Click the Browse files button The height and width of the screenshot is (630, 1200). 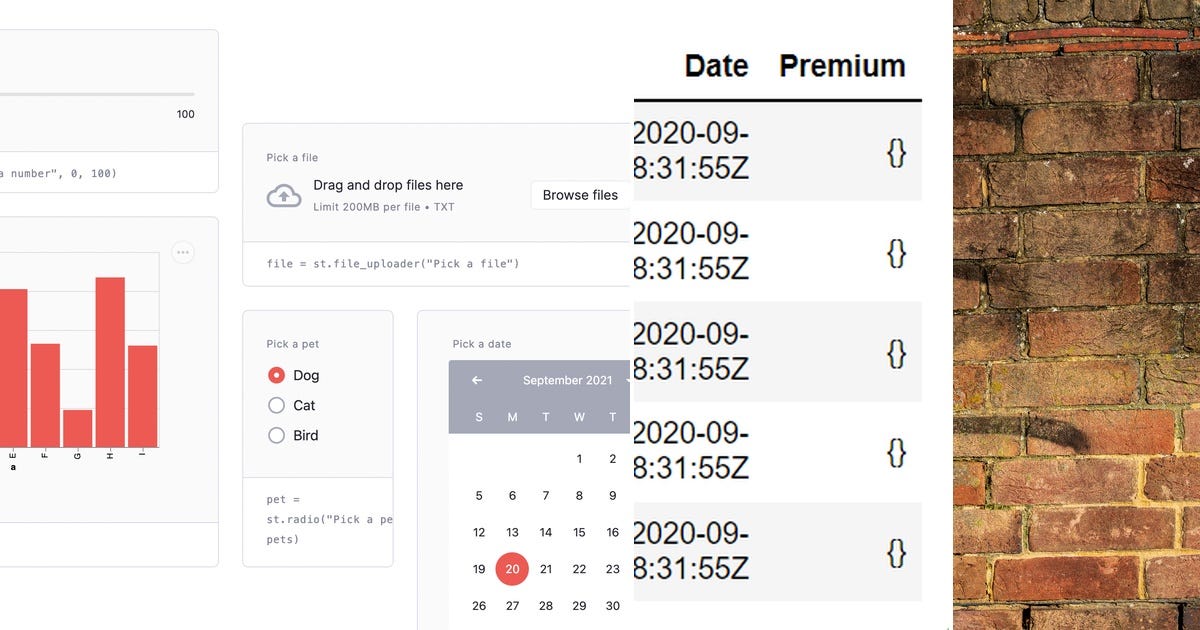click(580, 195)
